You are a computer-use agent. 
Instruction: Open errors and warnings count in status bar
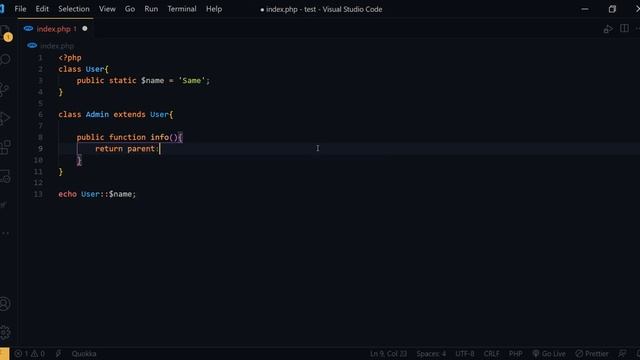tap(29, 354)
